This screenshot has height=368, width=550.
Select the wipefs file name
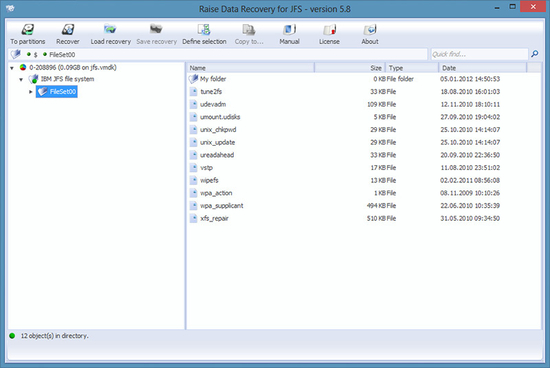(x=209, y=180)
